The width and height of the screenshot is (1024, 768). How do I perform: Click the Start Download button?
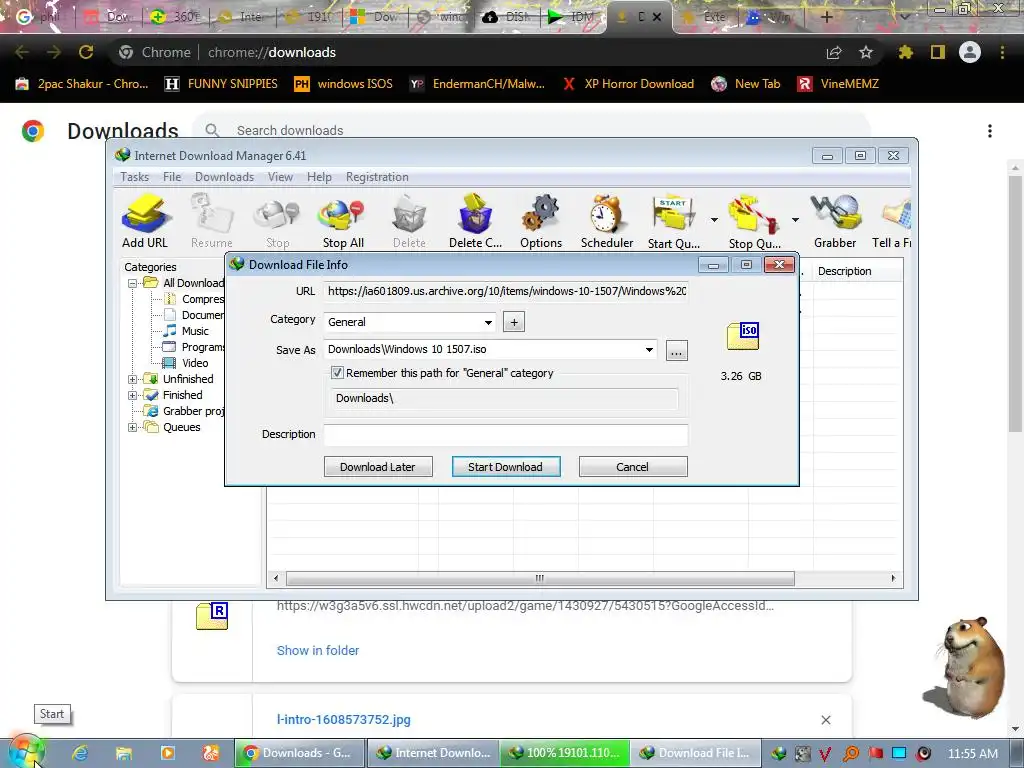pyautogui.click(x=505, y=467)
